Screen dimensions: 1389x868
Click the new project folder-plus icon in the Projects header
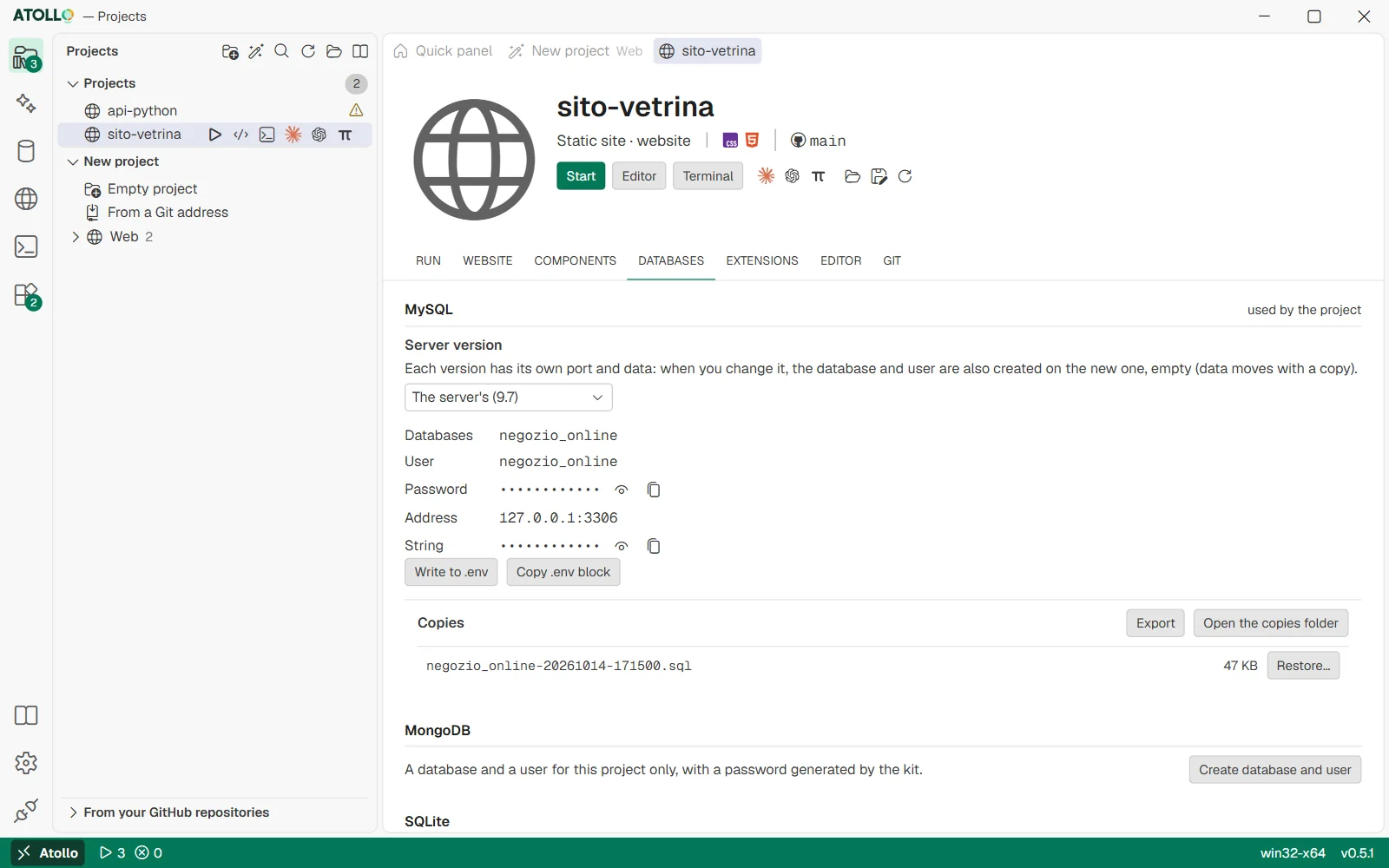click(230, 52)
